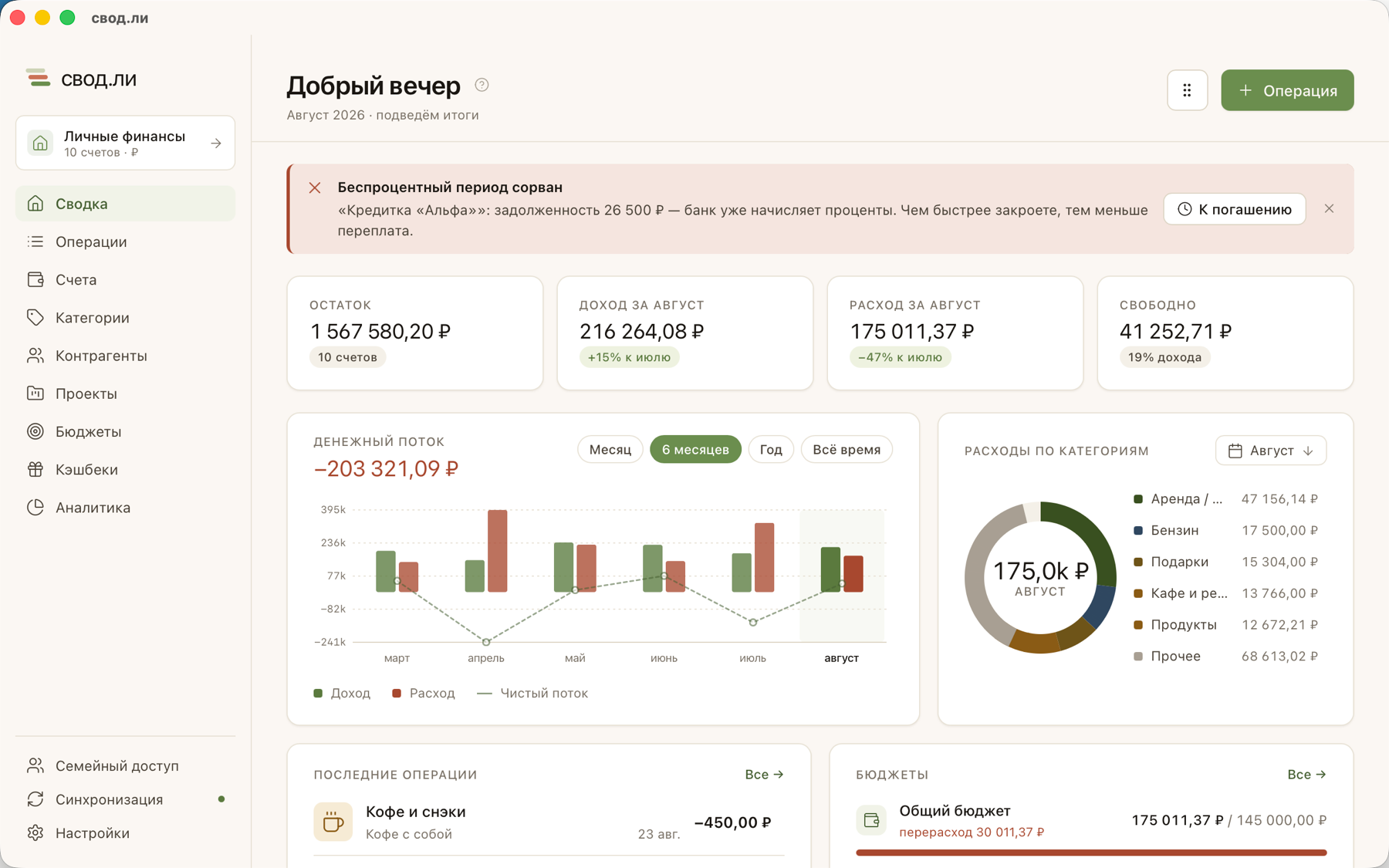Toggle the Доход legend item
The image size is (1389, 868).
pyautogui.click(x=342, y=693)
